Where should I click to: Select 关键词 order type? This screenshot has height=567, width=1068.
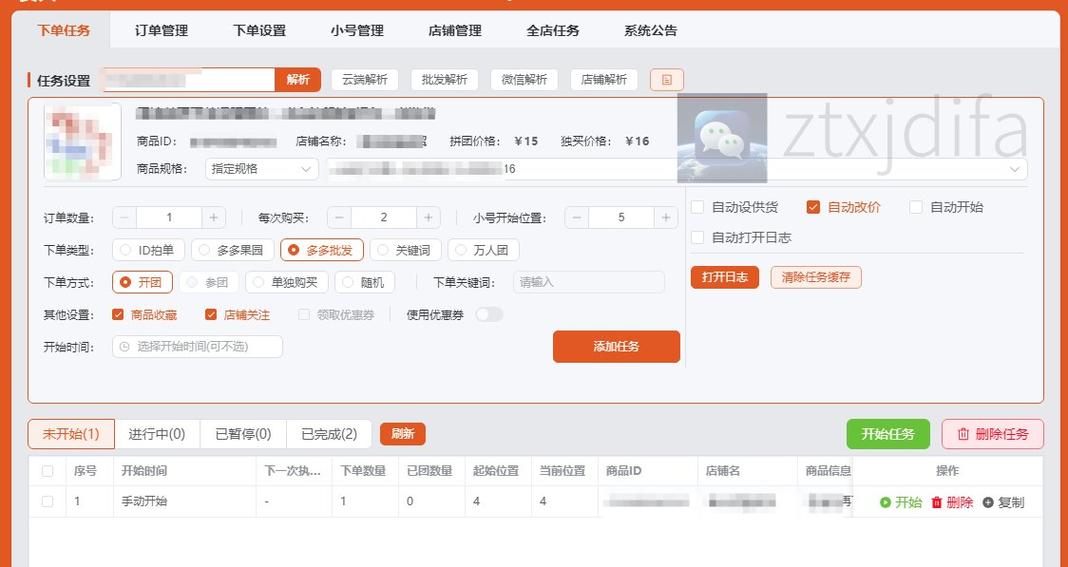[405, 250]
